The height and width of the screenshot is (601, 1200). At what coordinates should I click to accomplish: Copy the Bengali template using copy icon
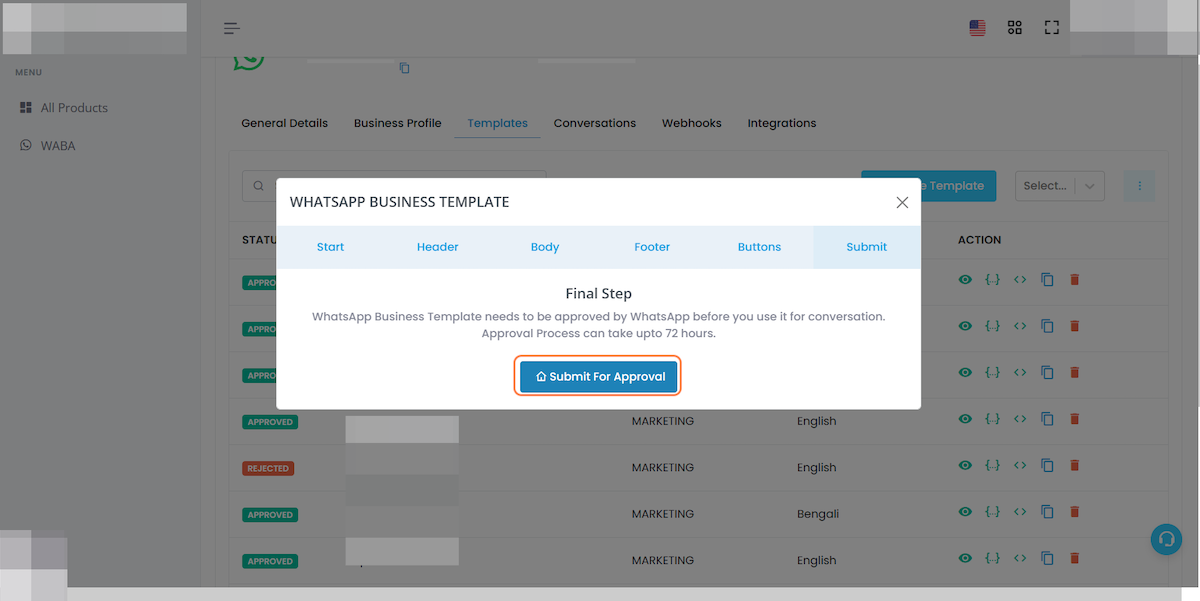(x=1048, y=512)
